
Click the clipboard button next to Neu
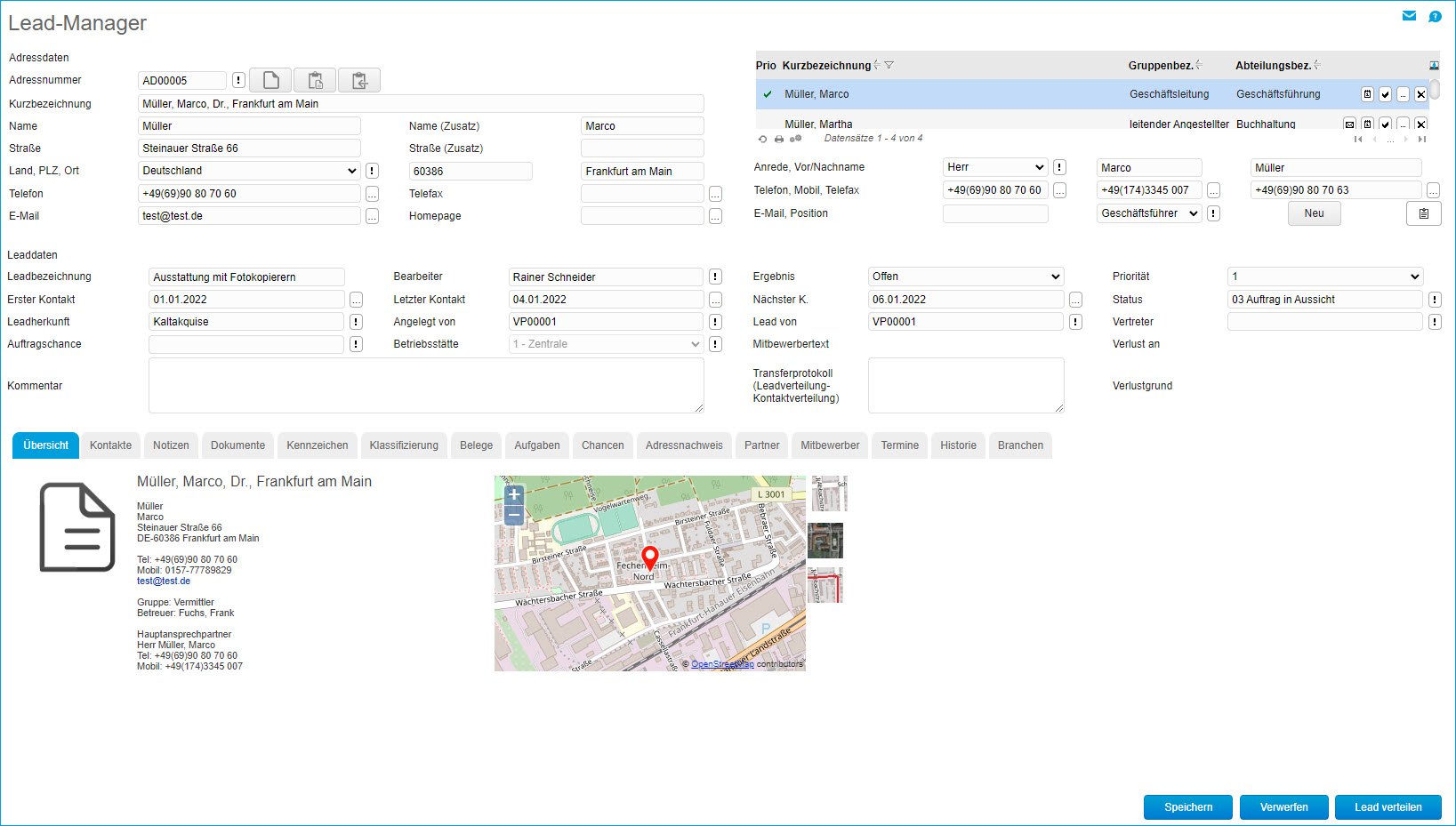(x=1423, y=213)
